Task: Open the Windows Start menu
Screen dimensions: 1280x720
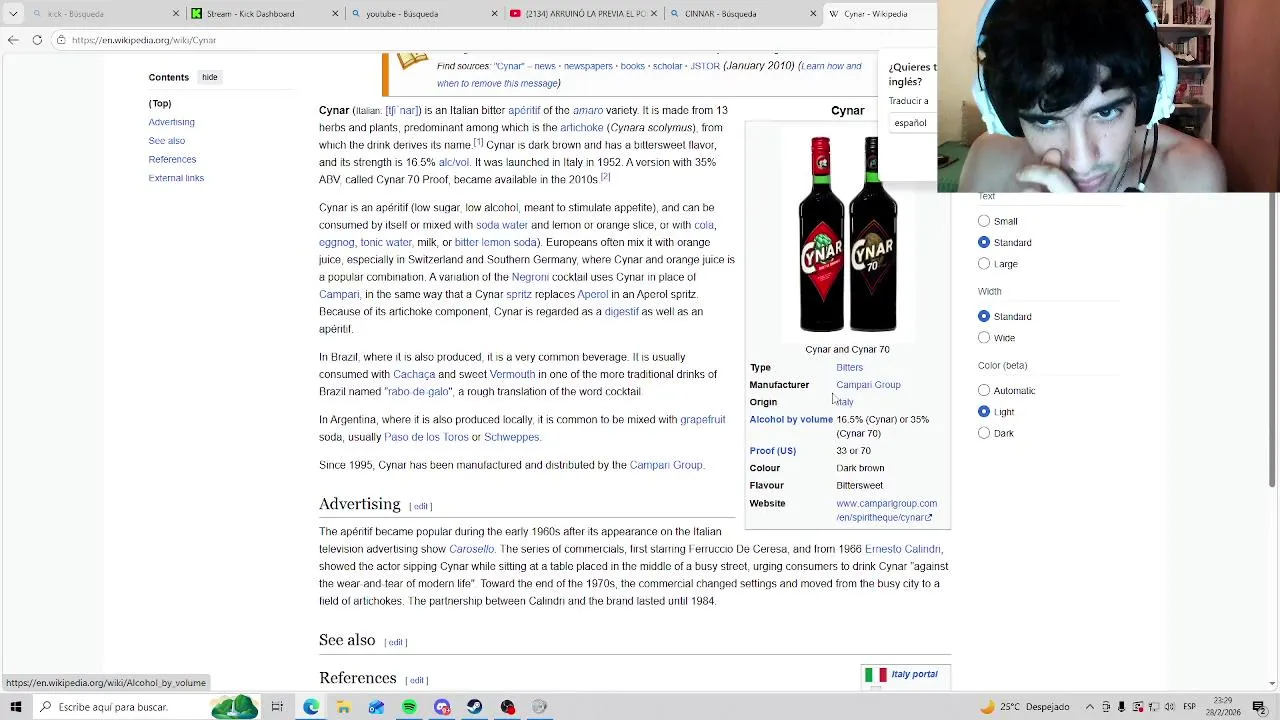Action: (15, 707)
